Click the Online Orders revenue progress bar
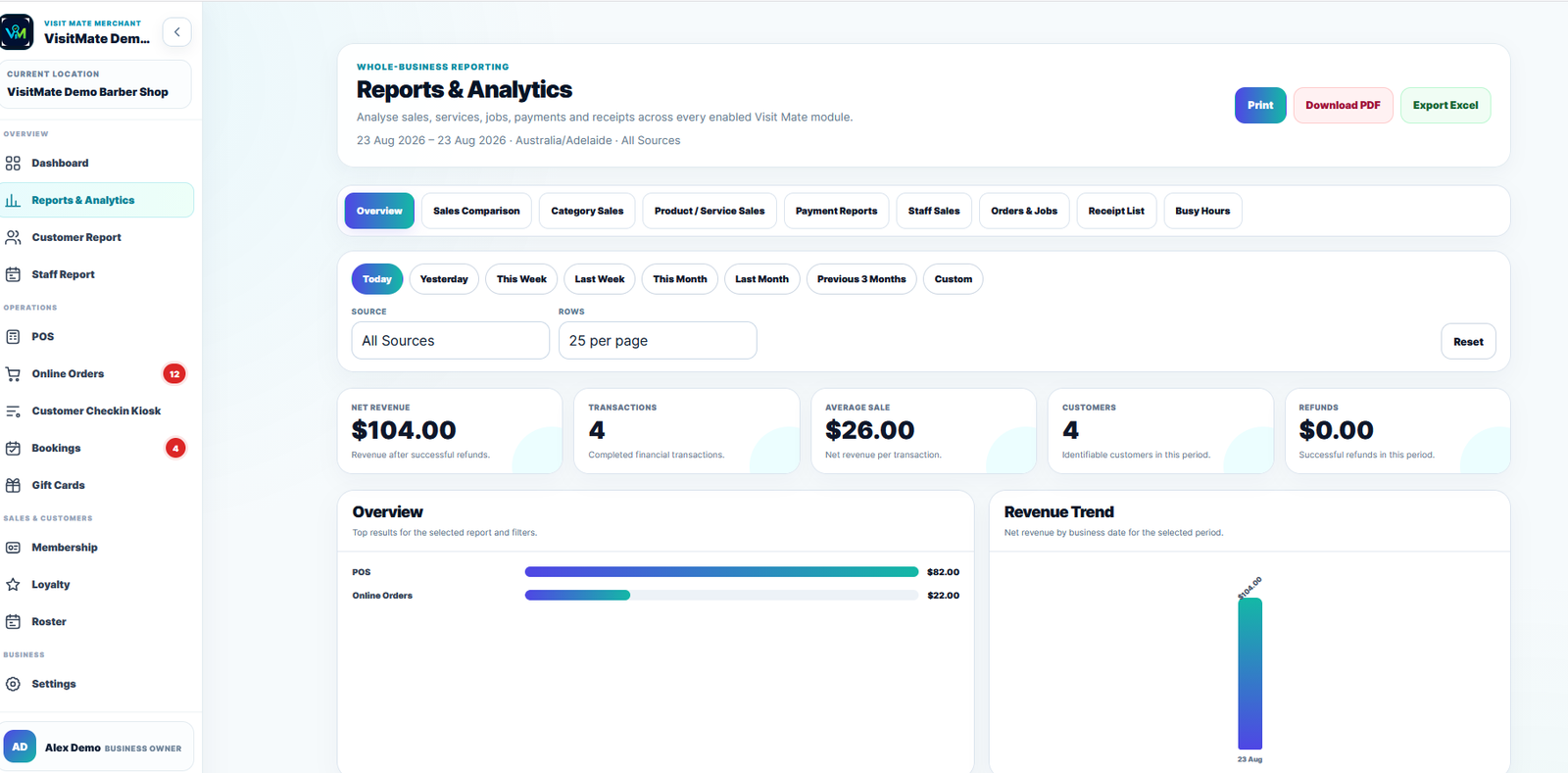This screenshot has height=773, width=1568. (721, 596)
